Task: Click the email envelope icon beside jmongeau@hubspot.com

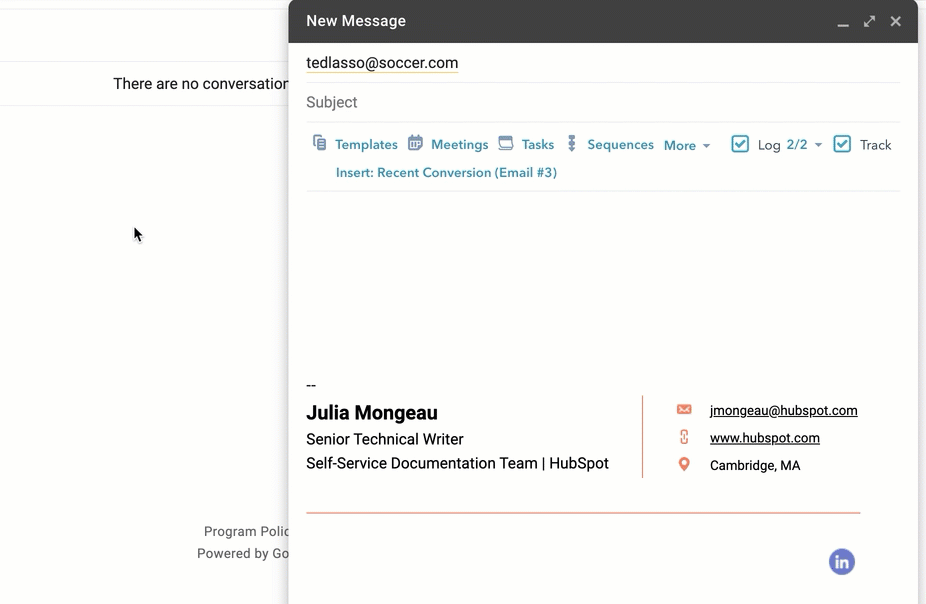Action: pyautogui.click(x=683, y=409)
